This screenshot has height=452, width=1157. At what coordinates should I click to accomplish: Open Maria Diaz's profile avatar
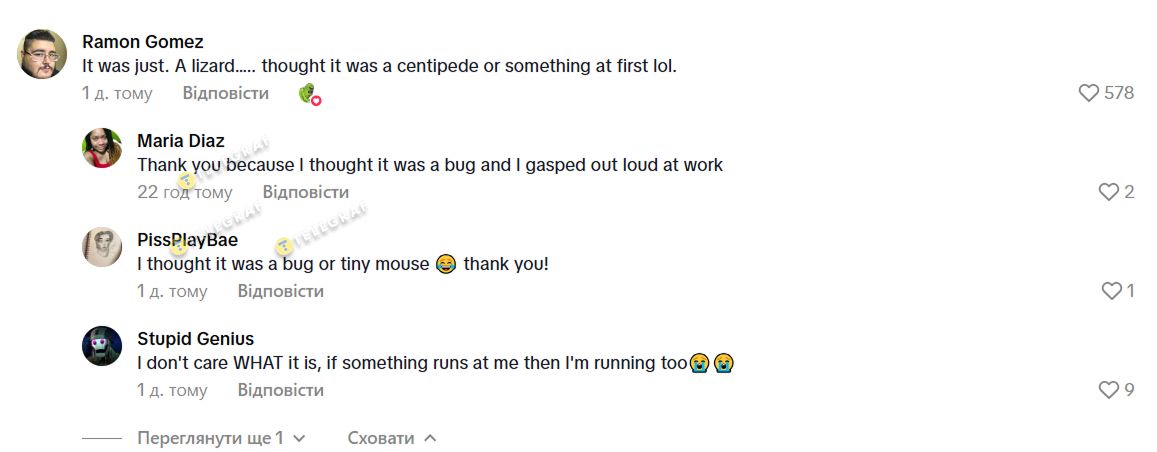[102, 148]
